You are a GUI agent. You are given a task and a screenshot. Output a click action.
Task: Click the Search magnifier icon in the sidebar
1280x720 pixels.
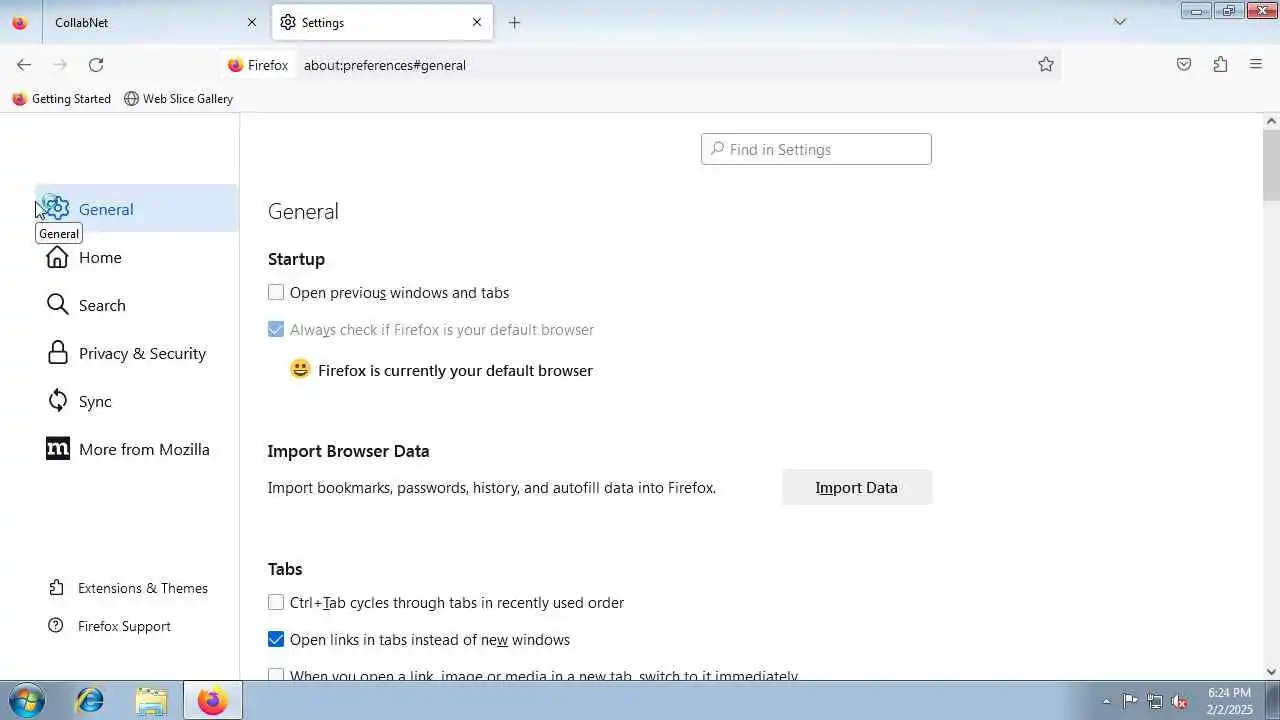58,305
